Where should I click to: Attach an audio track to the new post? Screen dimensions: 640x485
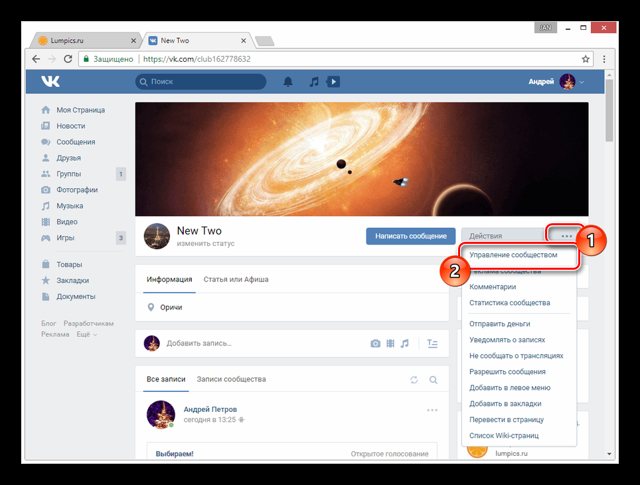(x=404, y=343)
